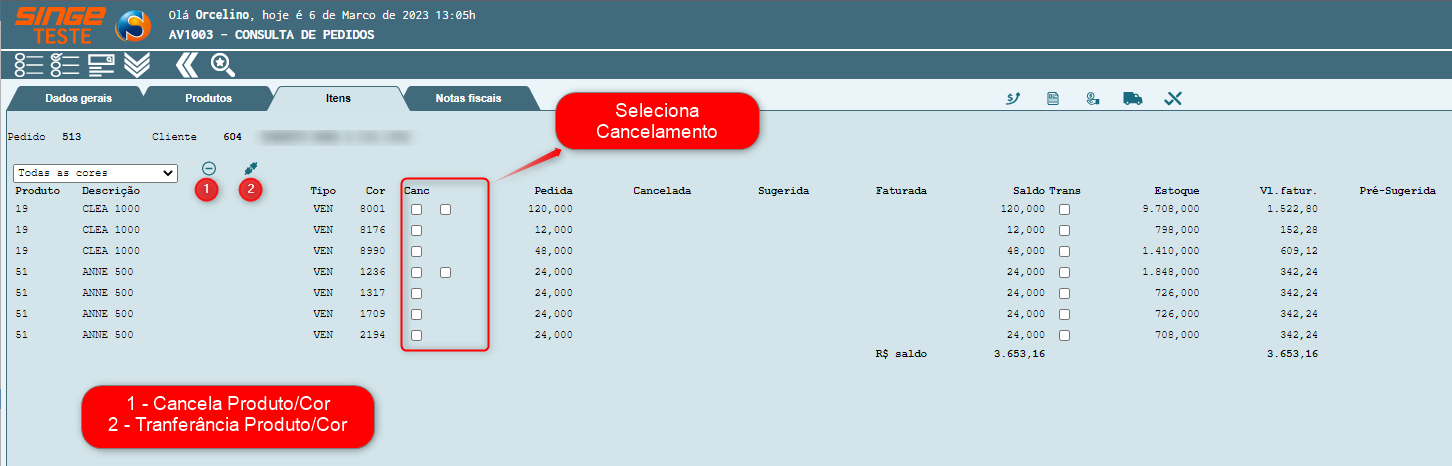Open the Notas fiscais tab
Image resolution: width=1452 pixels, height=466 pixels.
tap(468, 99)
